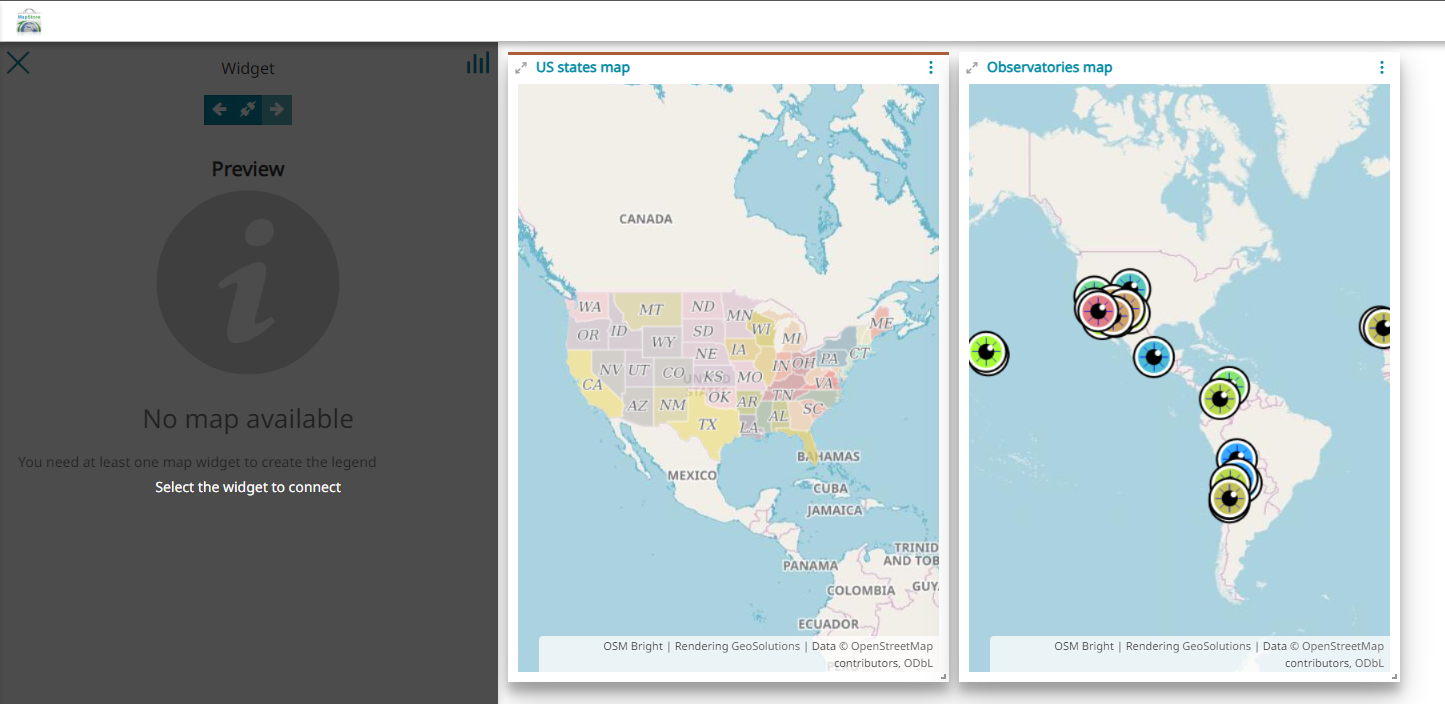Click Texas on the US states map

click(x=707, y=424)
